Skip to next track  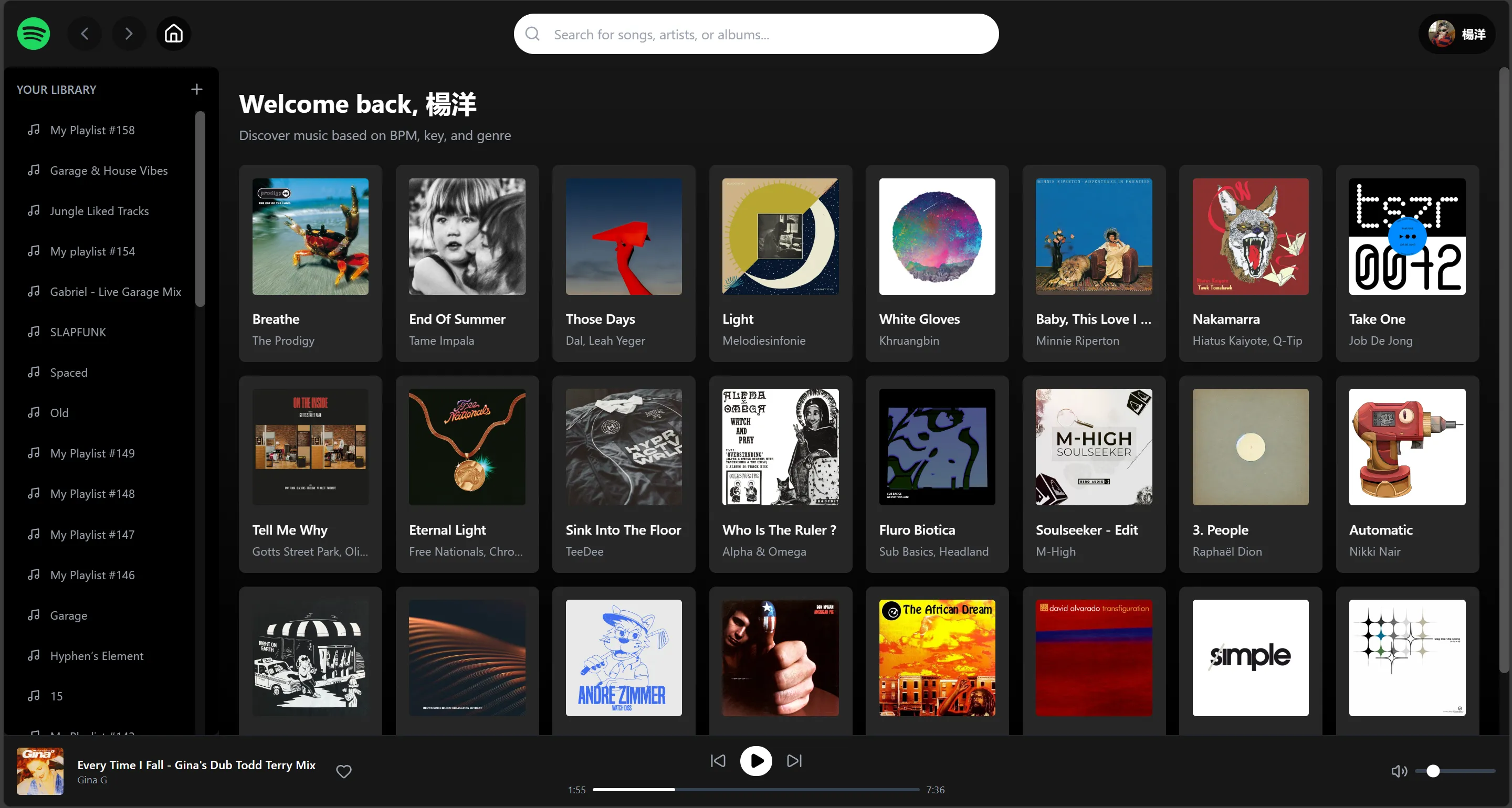[794, 761]
